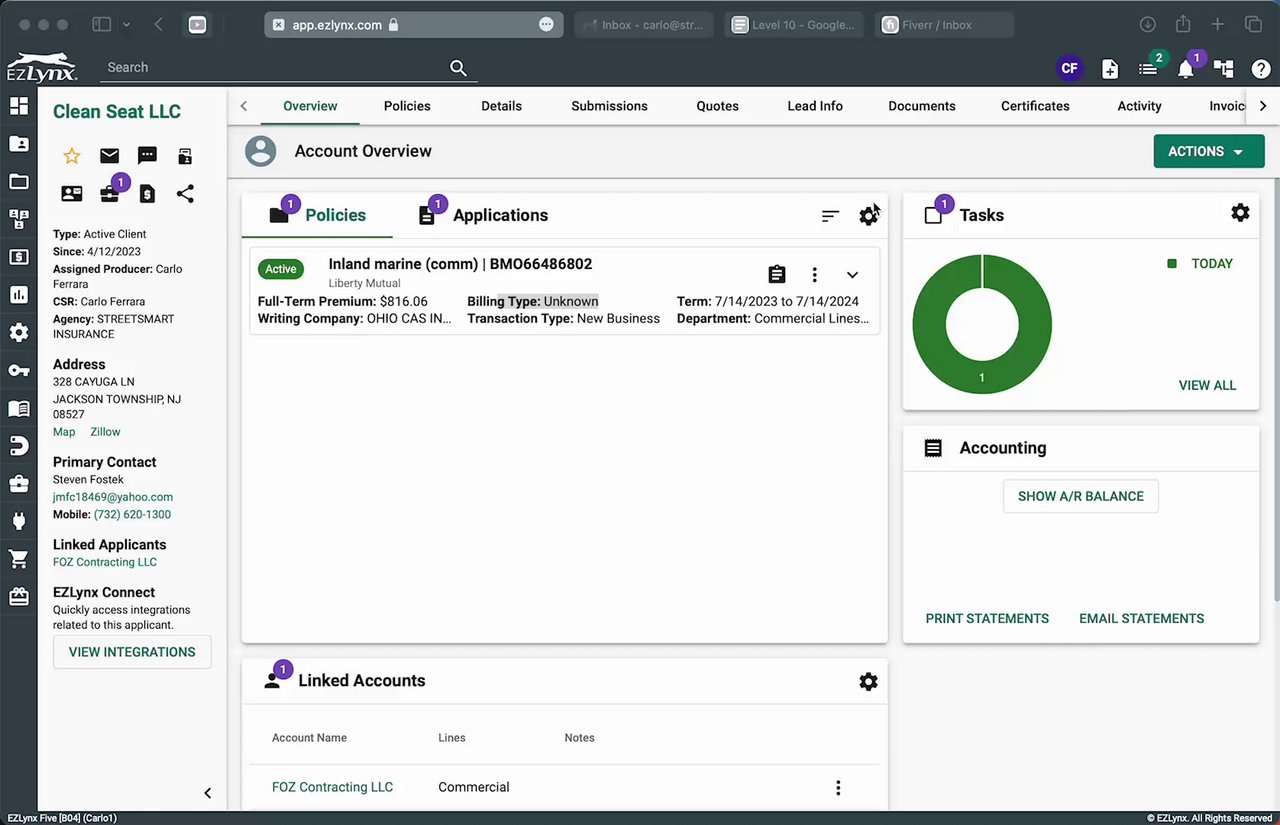Open the Certificates tab

(x=1035, y=106)
